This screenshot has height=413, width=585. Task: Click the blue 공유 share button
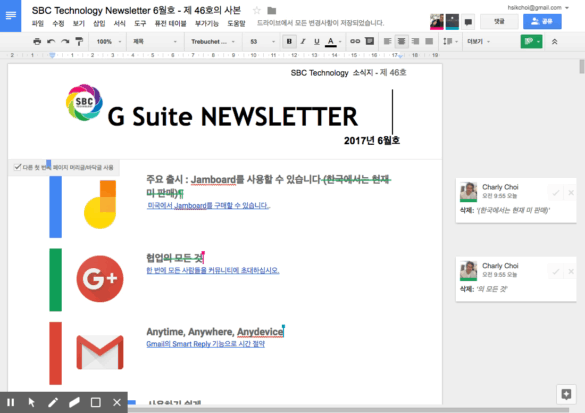coord(542,22)
